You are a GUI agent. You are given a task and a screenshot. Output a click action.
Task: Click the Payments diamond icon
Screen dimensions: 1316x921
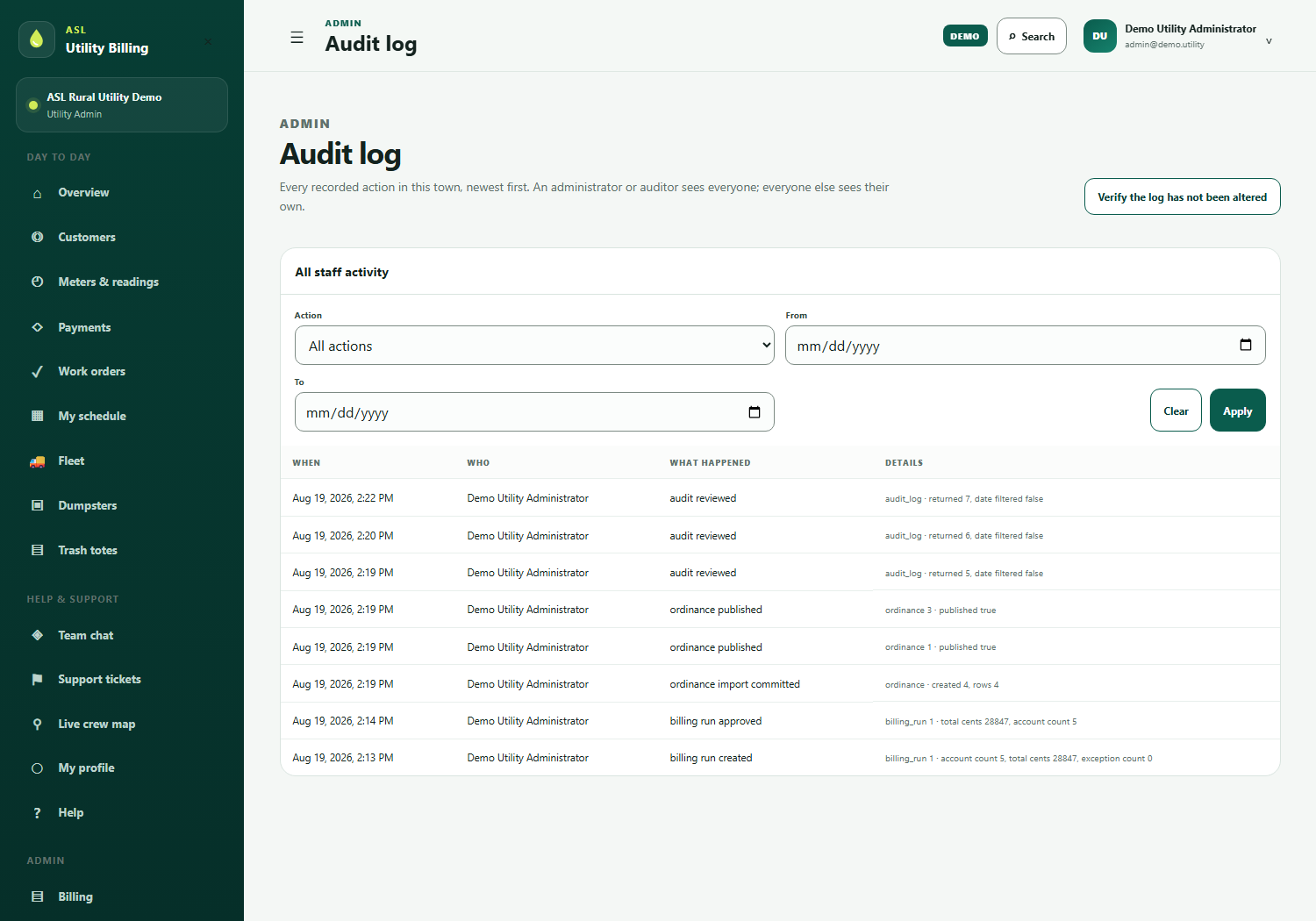tap(37, 327)
